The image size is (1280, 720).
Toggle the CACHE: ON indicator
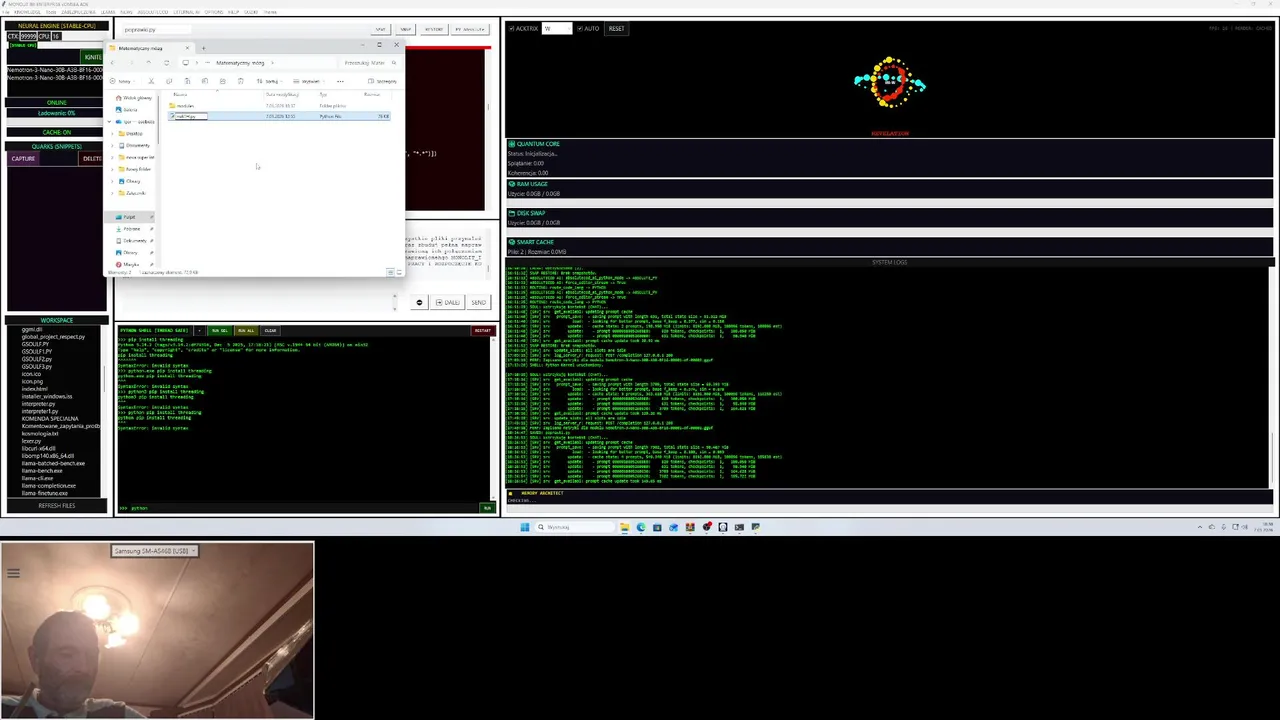pos(57,132)
